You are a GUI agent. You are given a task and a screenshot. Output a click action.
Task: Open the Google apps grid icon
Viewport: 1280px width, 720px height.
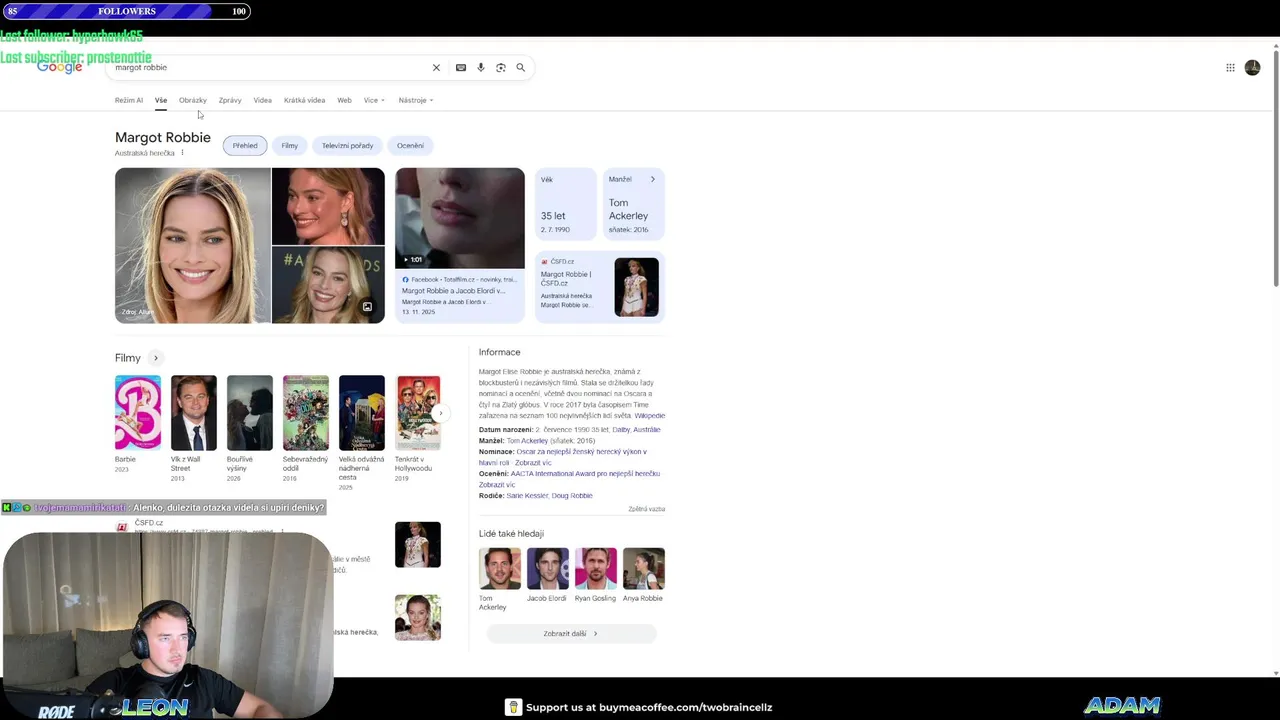click(1230, 68)
